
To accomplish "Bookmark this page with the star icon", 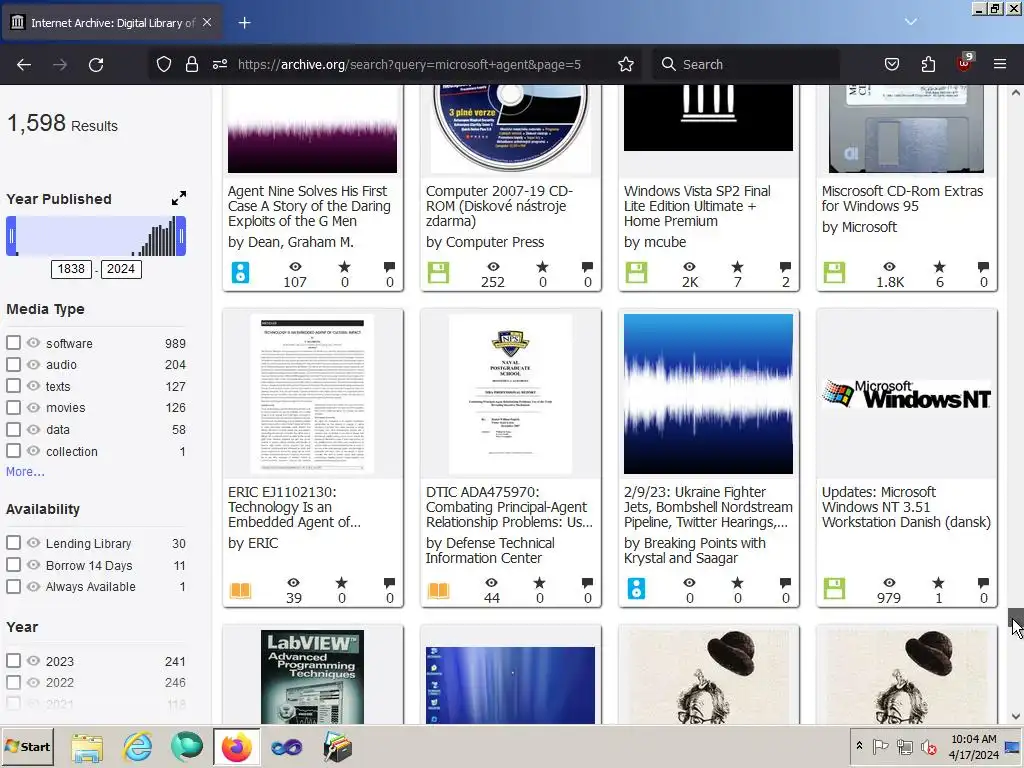I will 626,64.
